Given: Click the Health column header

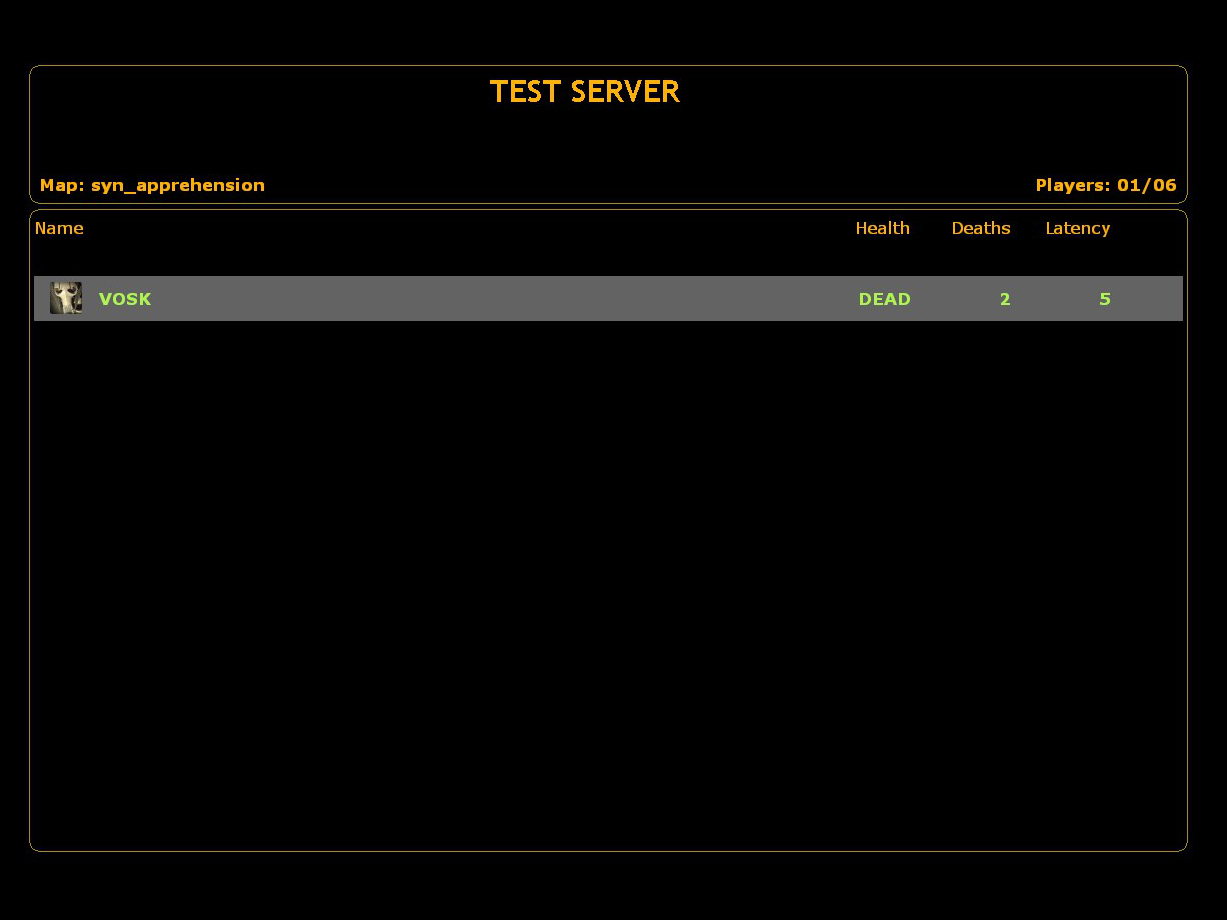Looking at the screenshot, I should tap(883, 228).
